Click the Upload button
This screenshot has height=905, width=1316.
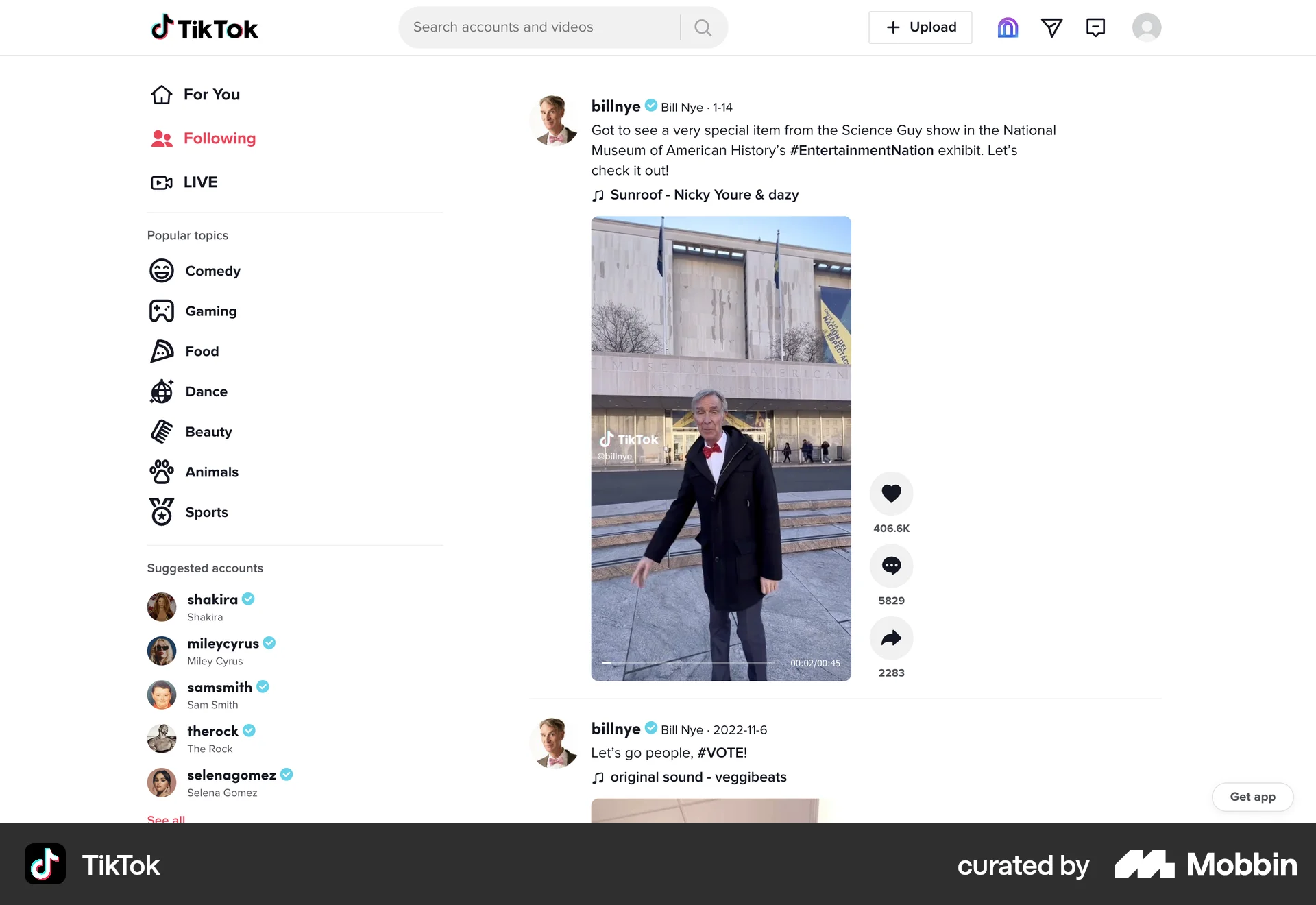click(x=920, y=27)
